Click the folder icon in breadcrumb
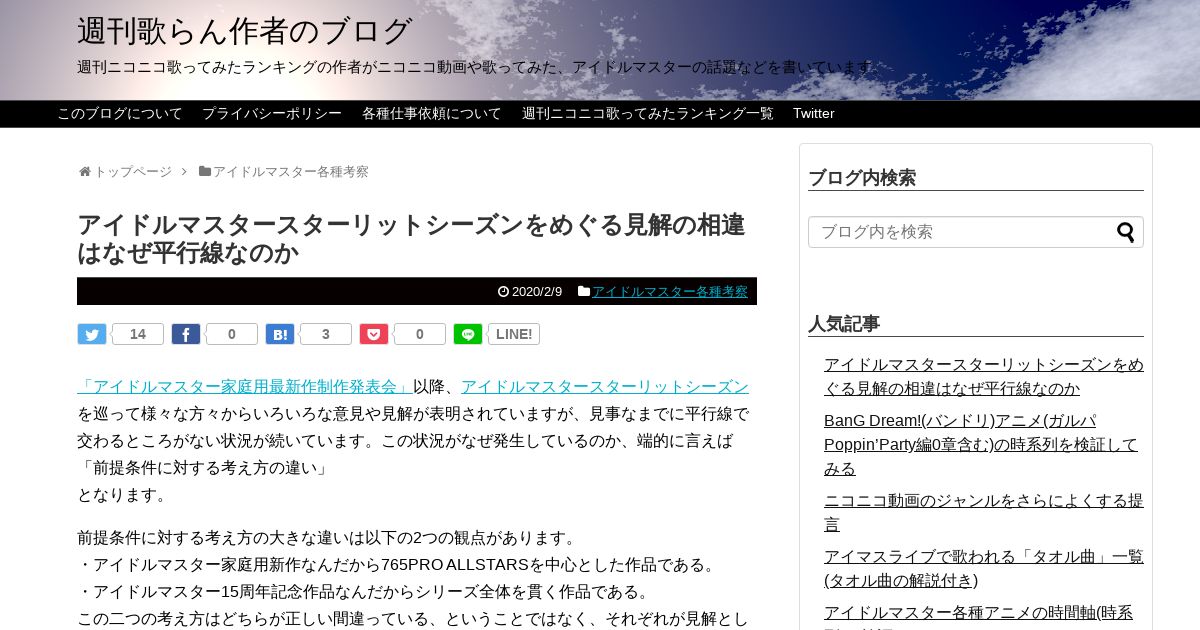1200x630 pixels. 205,171
